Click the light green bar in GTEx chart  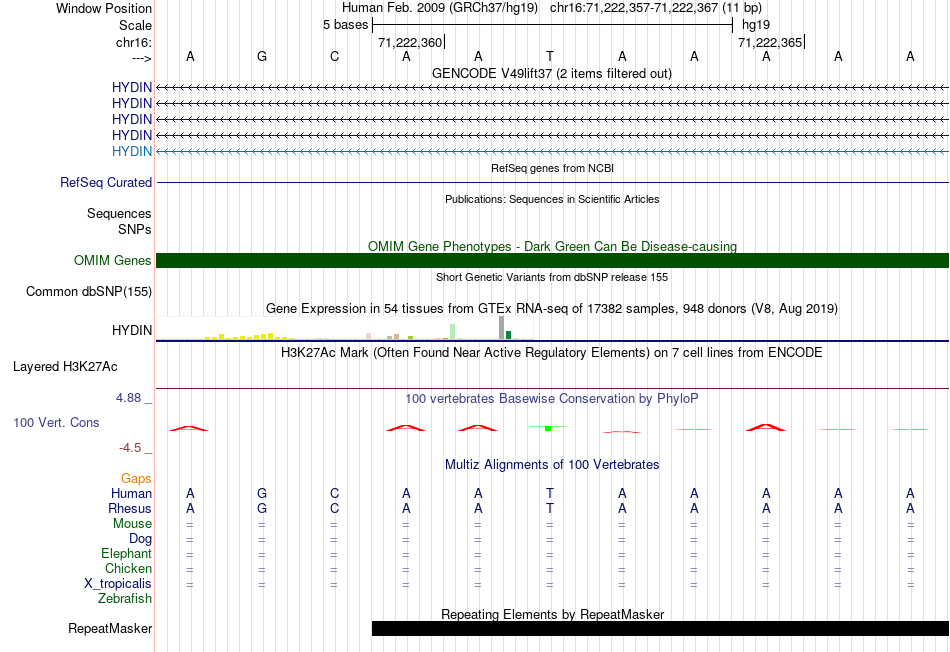[x=453, y=331]
